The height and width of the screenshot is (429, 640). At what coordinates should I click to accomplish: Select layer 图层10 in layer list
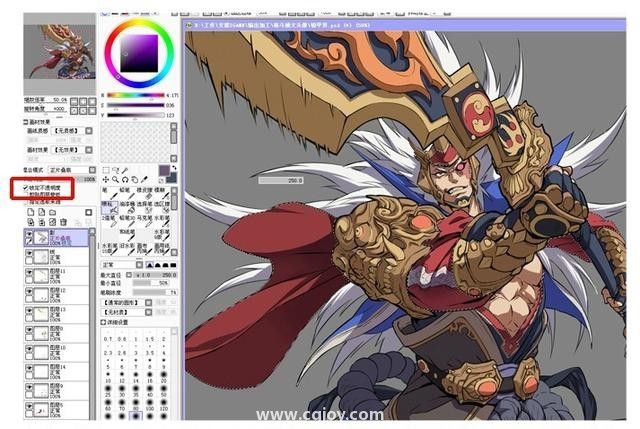(56, 352)
